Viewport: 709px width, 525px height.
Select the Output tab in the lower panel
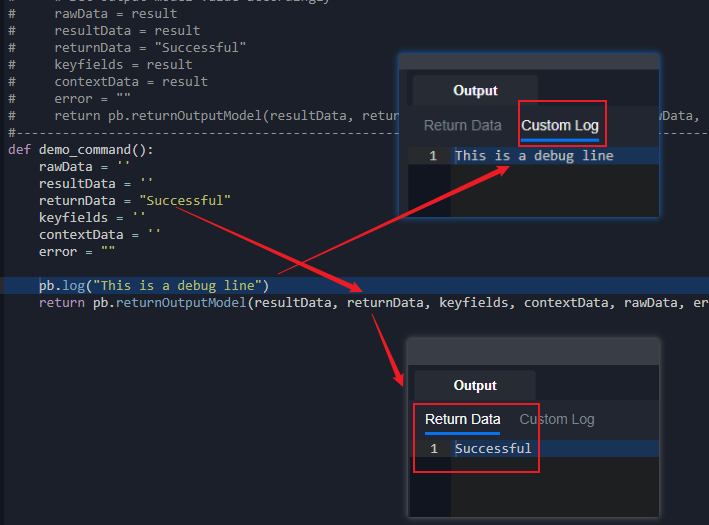tap(475, 386)
